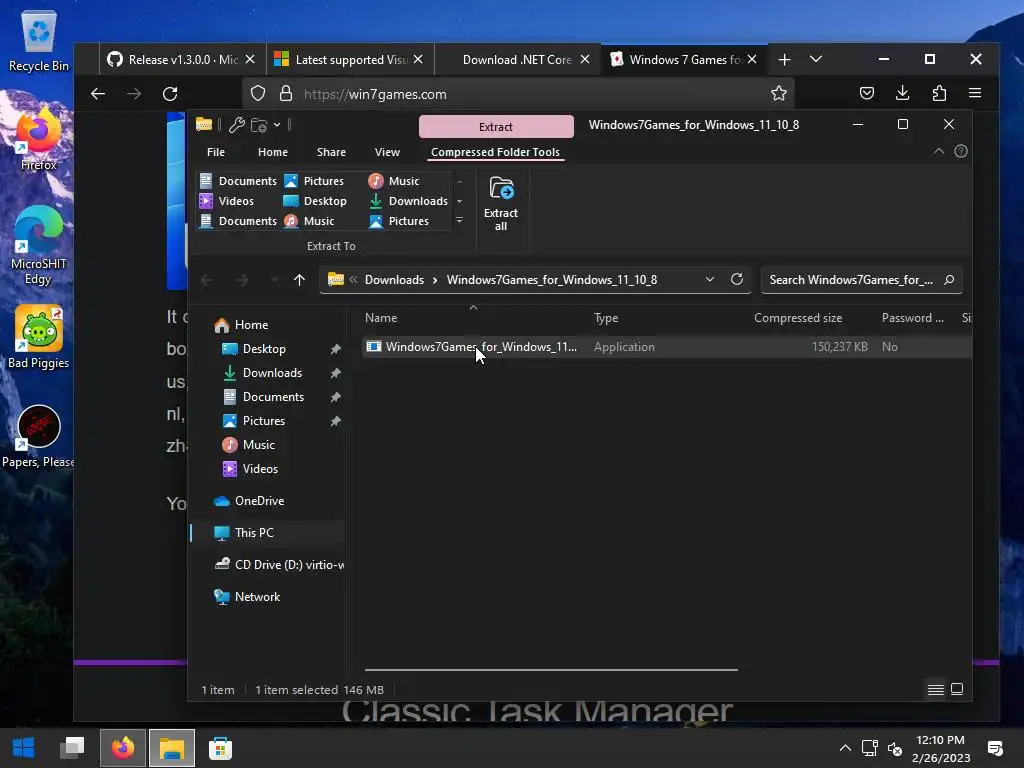
Task: Show hidden system tray icons
Action: 844,748
